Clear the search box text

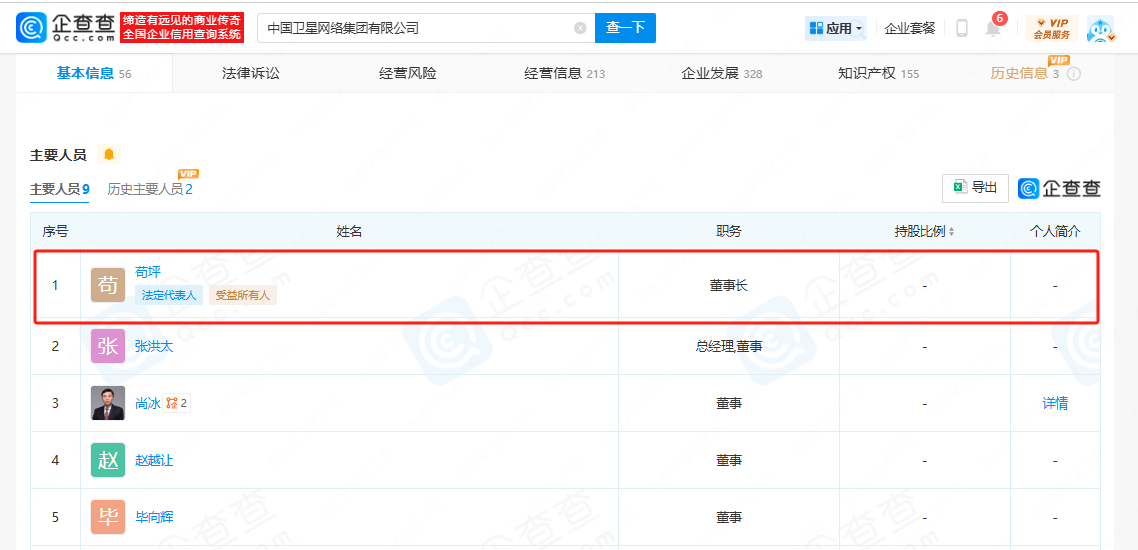[580, 28]
